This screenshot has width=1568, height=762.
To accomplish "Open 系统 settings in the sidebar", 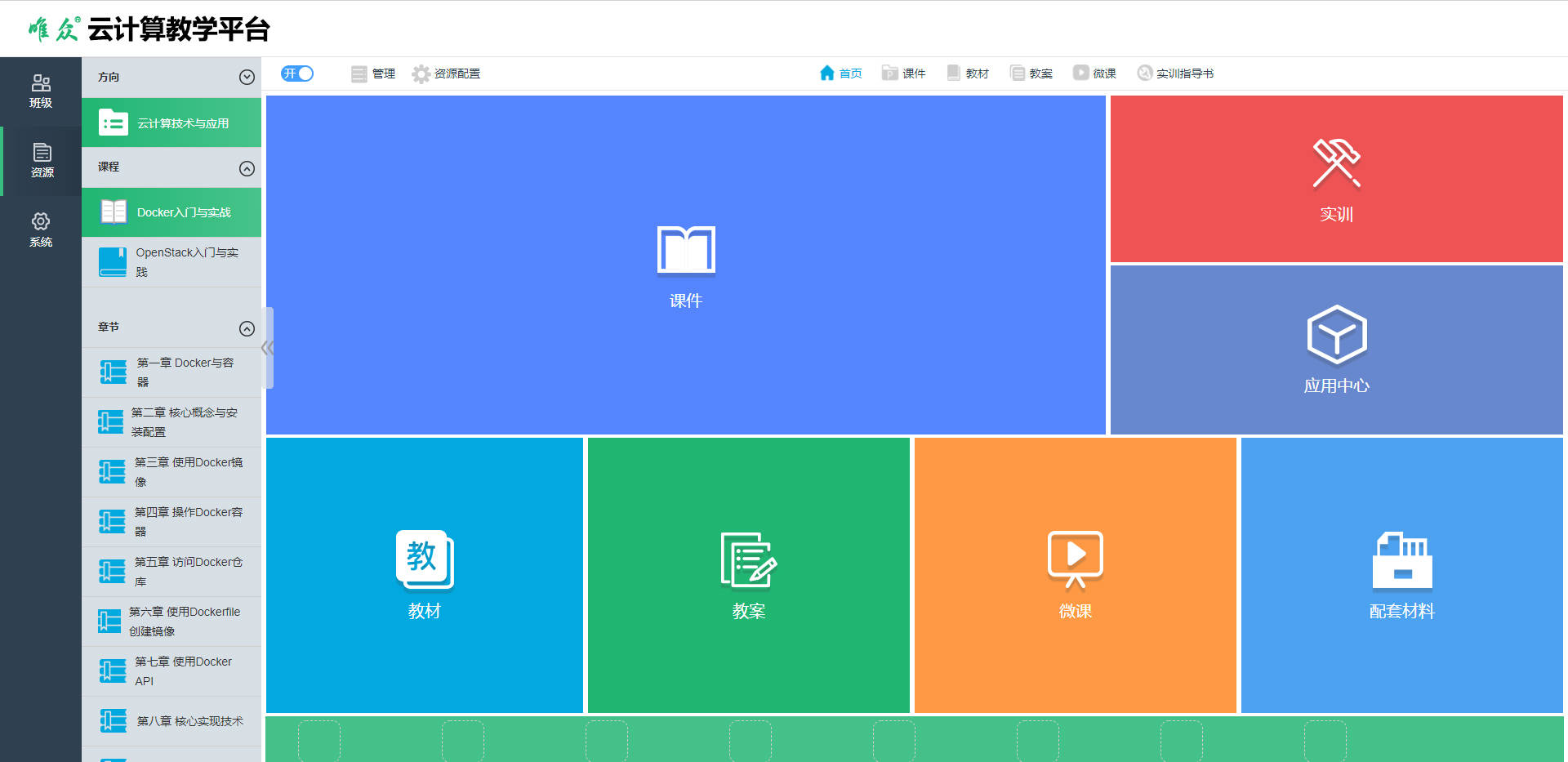I will pos(41,230).
